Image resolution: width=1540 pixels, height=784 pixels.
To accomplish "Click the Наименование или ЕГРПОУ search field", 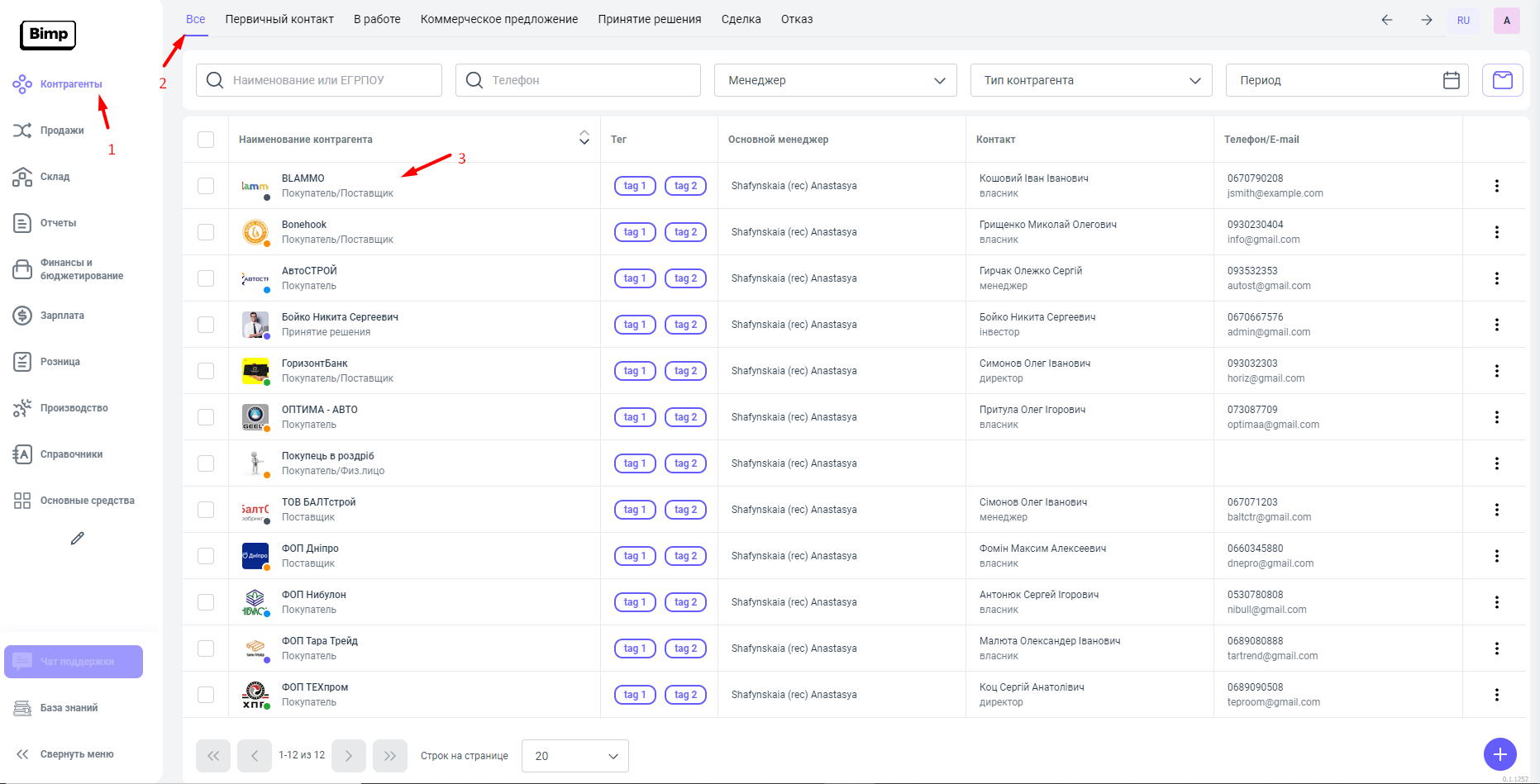I will tap(331, 80).
